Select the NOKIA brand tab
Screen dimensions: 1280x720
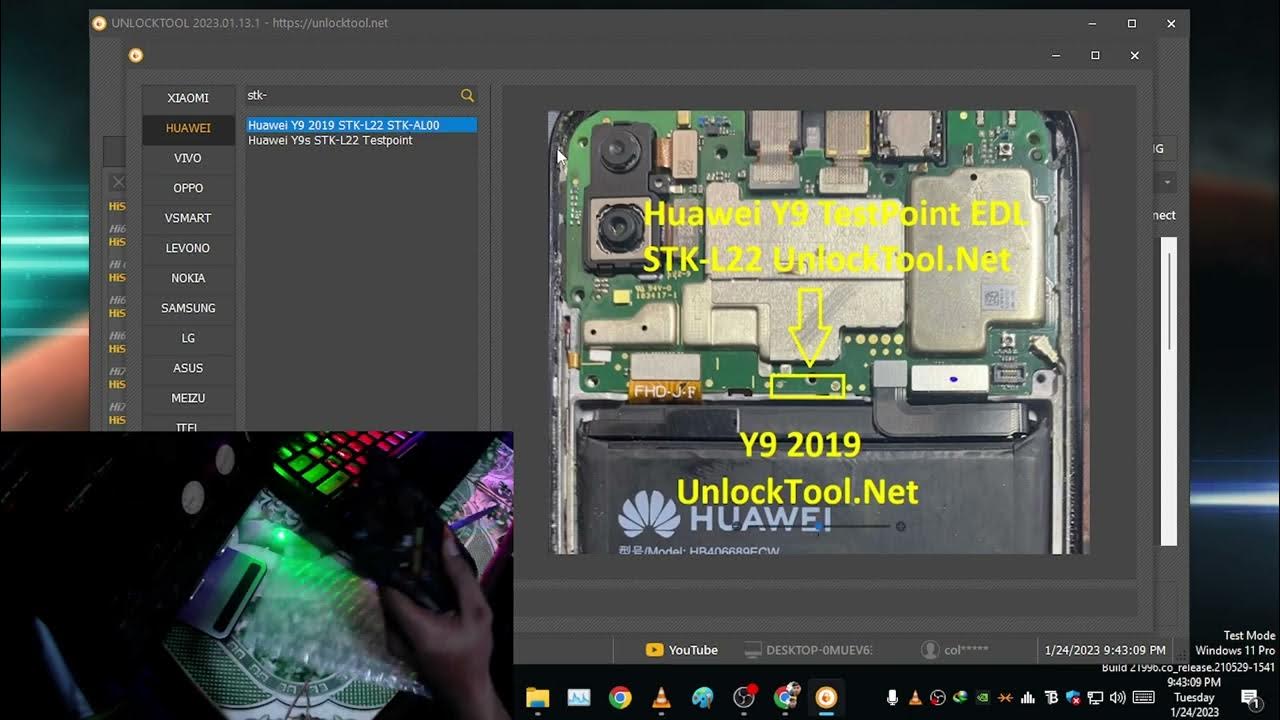188,278
